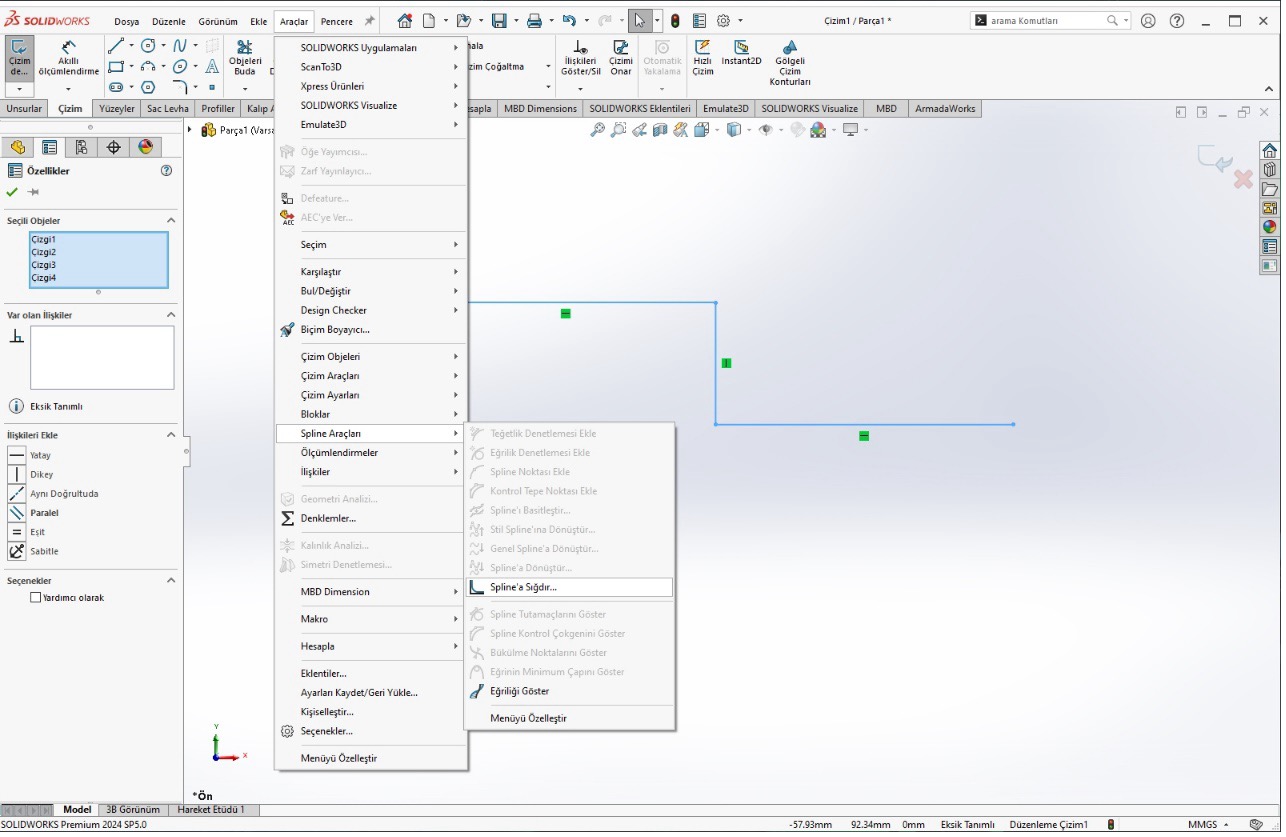The width and height of the screenshot is (1286, 837).
Task: Click the Çizimi Onar repair sketch tool
Action: pyautogui.click(x=621, y=59)
